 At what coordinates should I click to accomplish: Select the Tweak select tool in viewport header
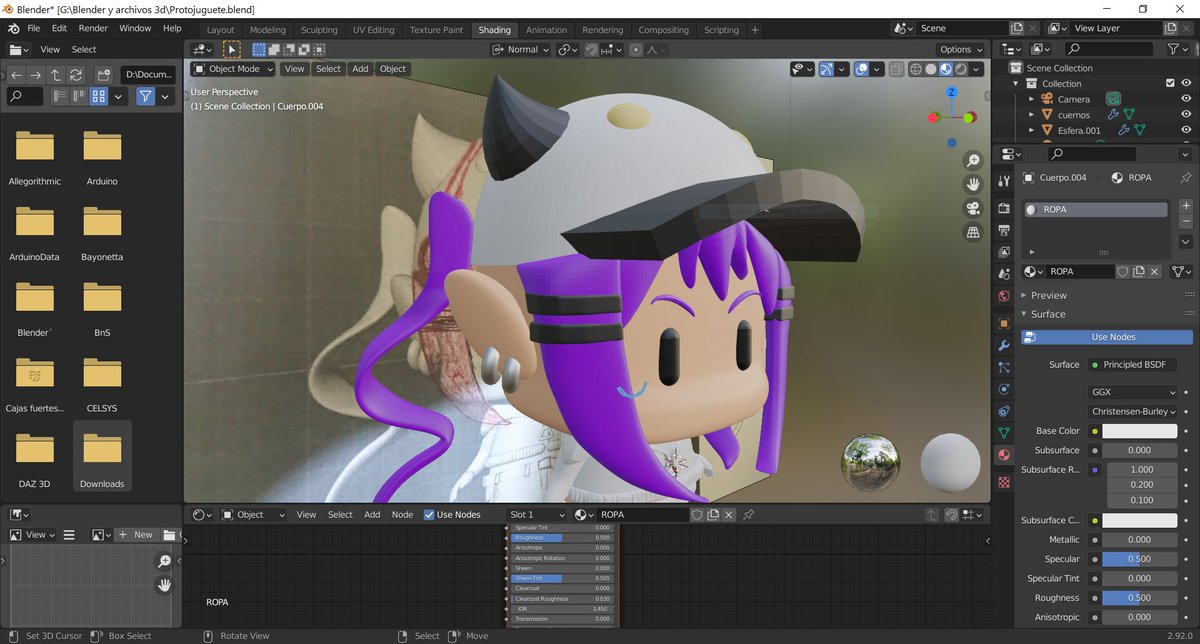tap(231, 49)
